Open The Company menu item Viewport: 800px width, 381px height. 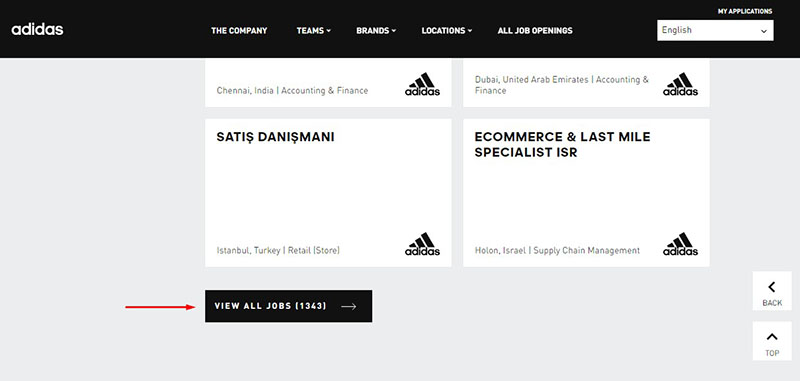click(x=239, y=31)
